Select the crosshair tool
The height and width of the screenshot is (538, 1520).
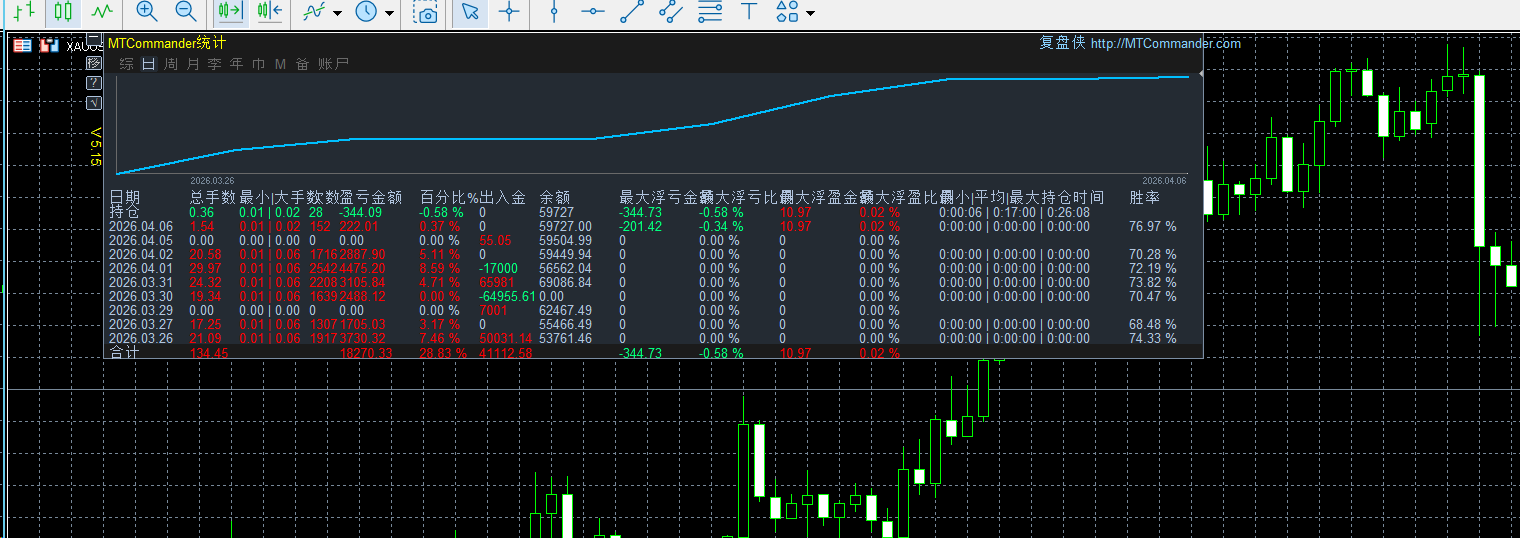pos(510,12)
